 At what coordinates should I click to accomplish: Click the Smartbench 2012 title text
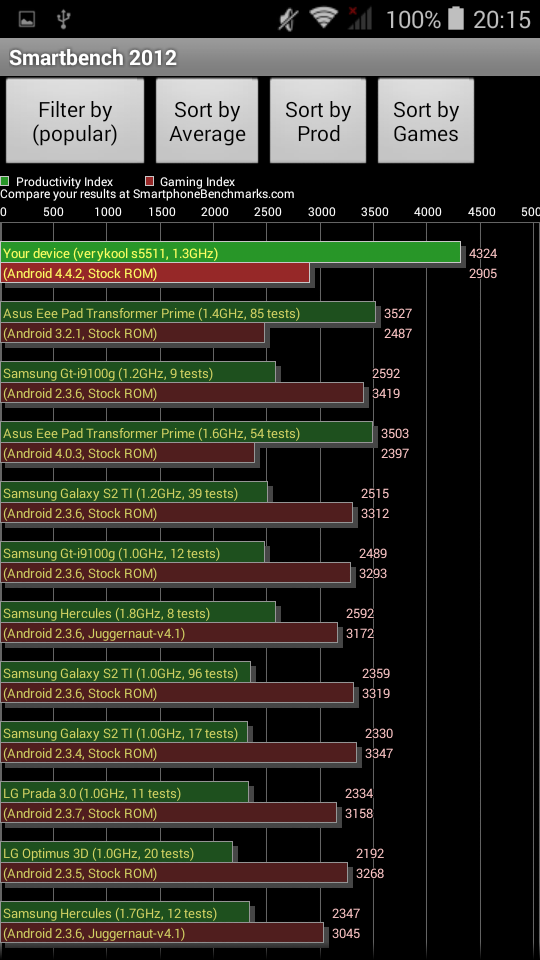[93, 58]
